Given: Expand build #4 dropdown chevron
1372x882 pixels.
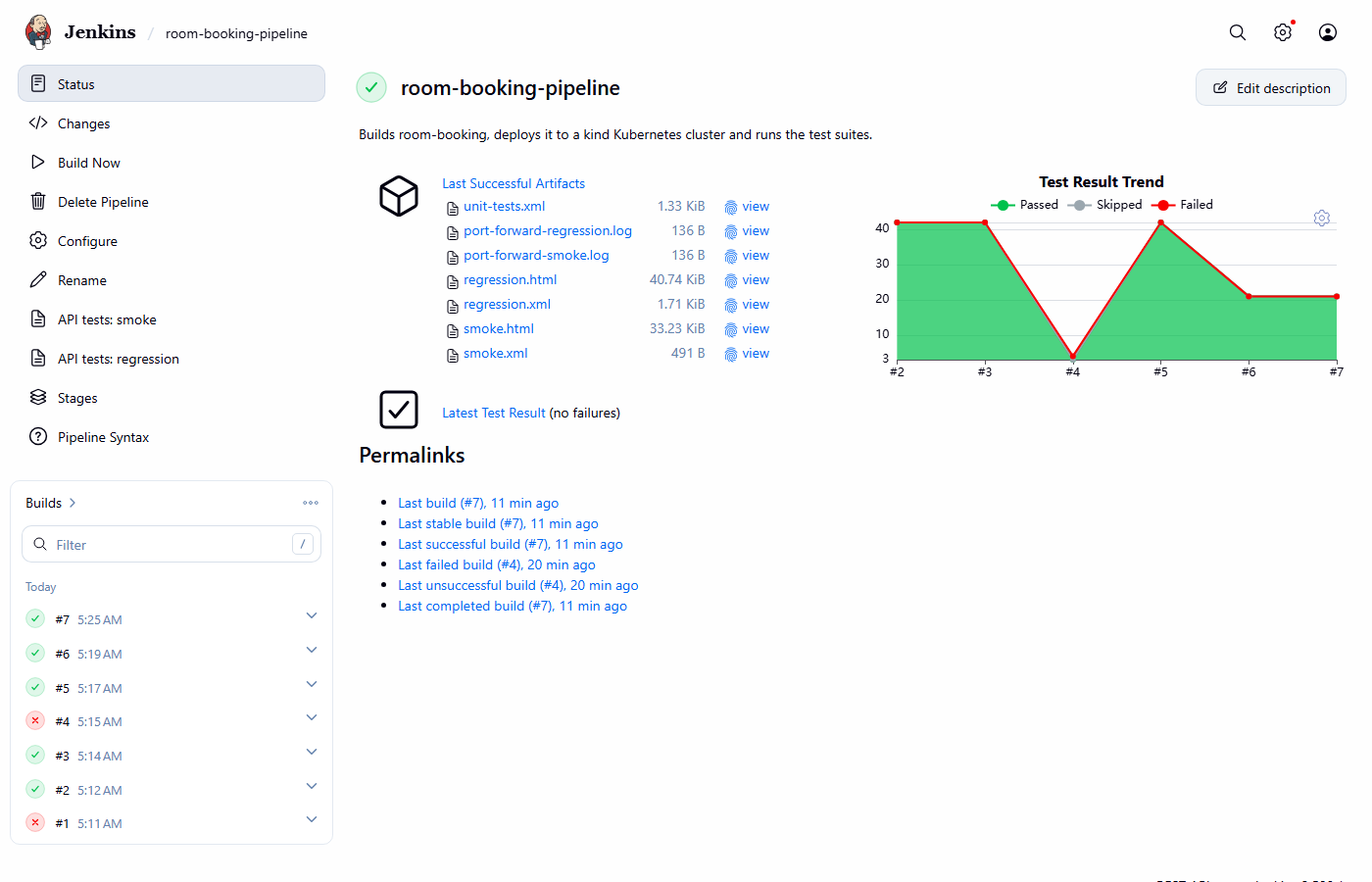Looking at the screenshot, I should pyautogui.click(x=312, y=717).
